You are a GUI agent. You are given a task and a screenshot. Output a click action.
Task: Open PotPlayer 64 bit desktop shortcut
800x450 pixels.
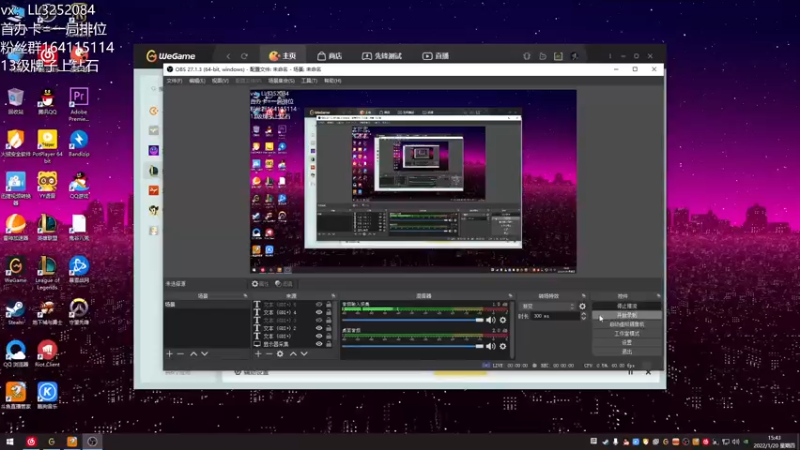click(47, 146)
